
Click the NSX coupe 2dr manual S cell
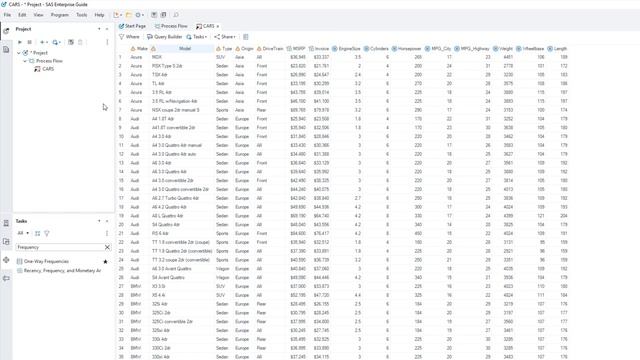pos(182,110)
